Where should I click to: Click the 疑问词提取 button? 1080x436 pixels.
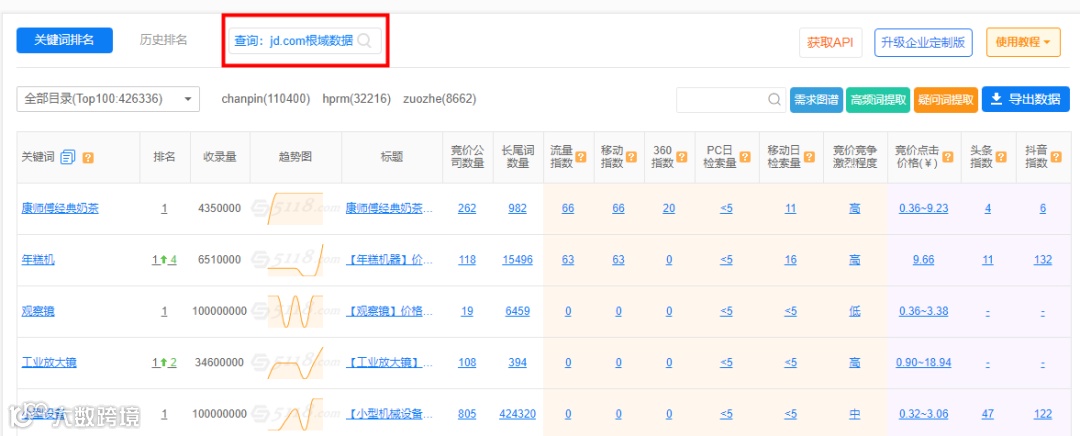(x=946, y=99)
